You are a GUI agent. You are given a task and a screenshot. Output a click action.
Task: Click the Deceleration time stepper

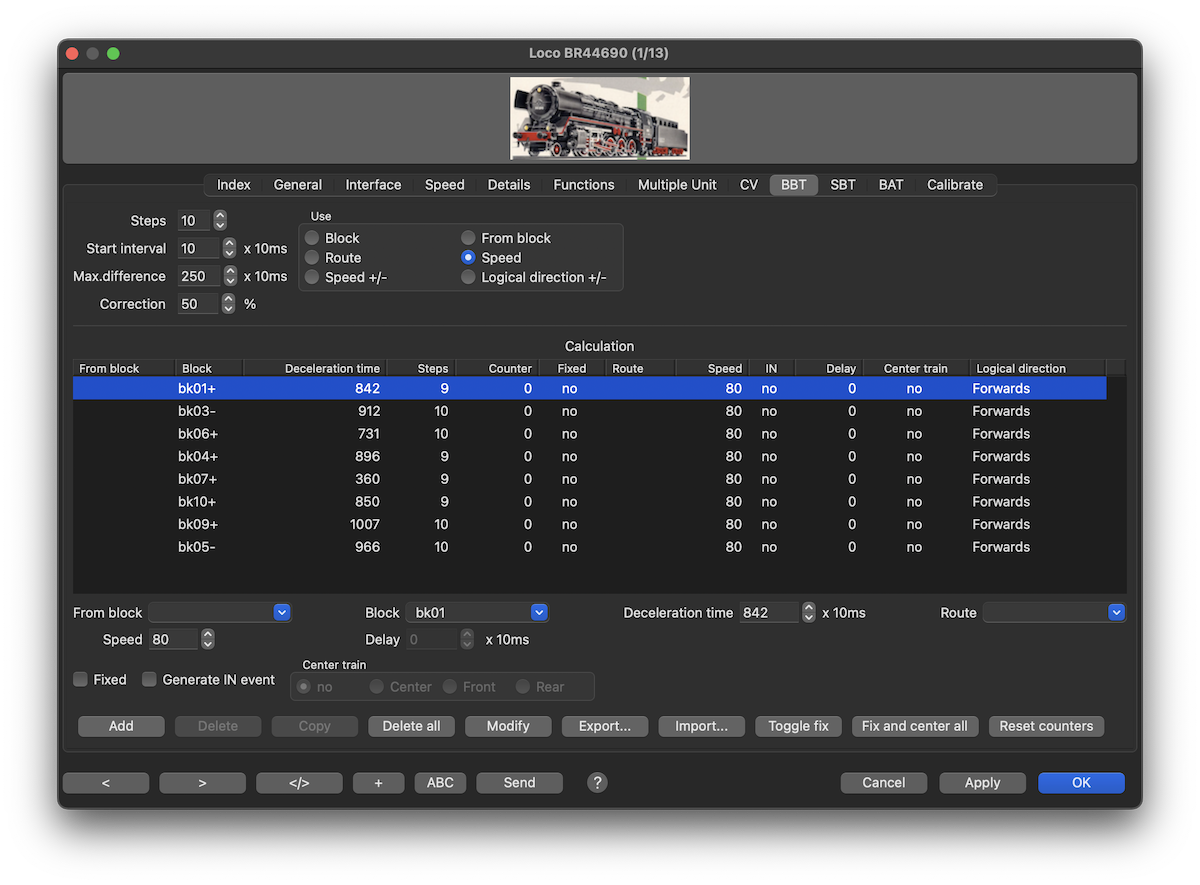808,613
